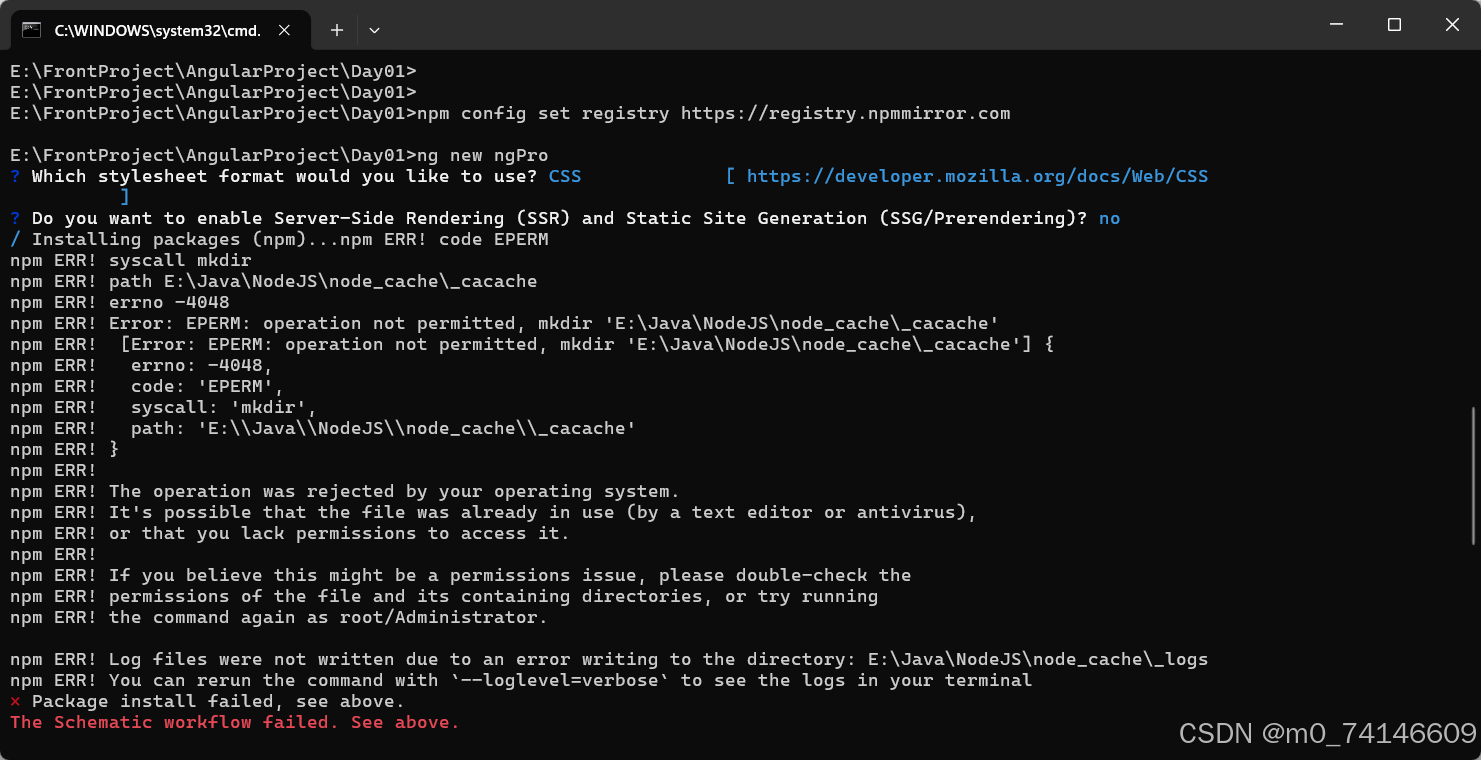
Task: Click the 'no' SSR answer text
Action: coord(1109,218)
